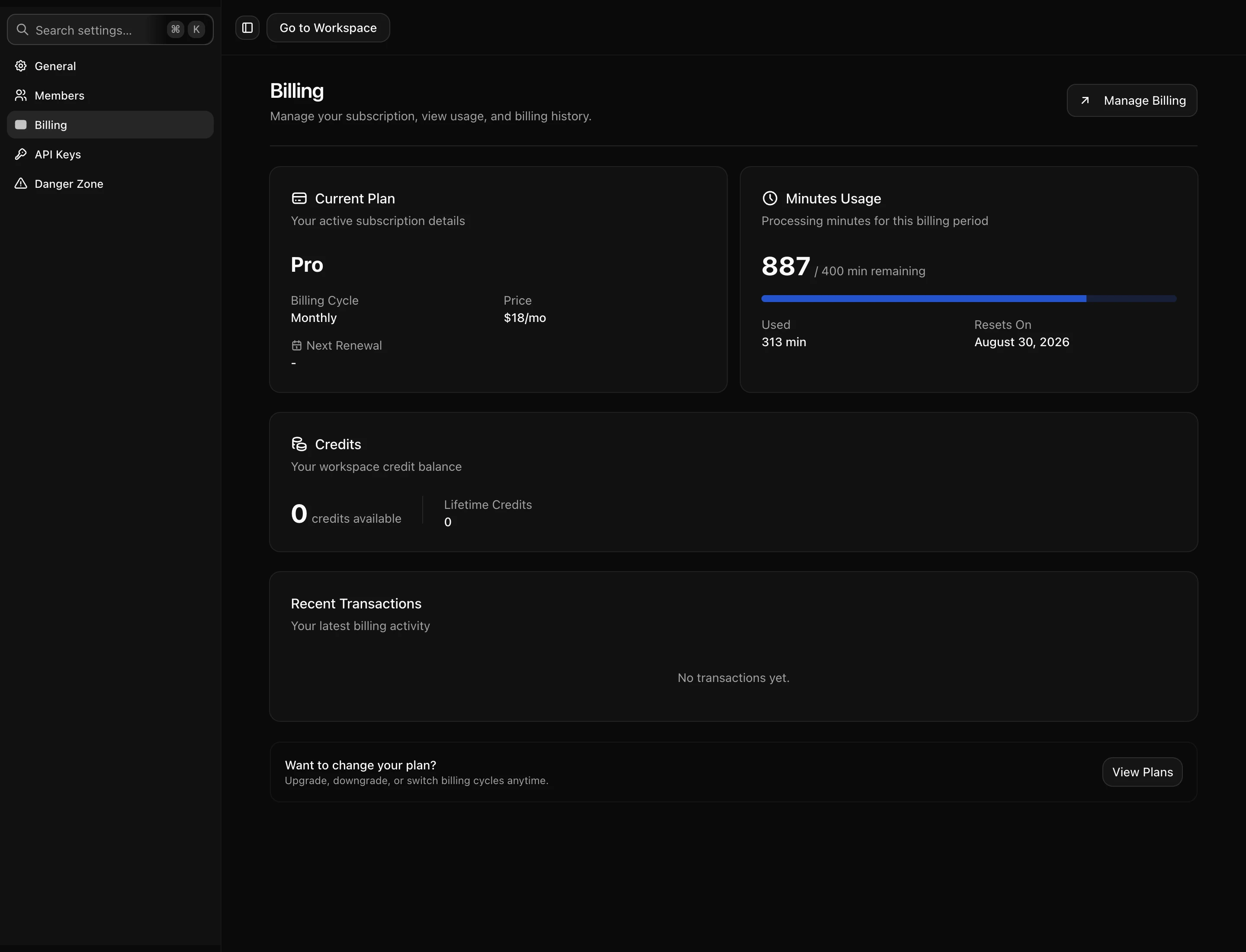Open the Danger Zone section
This screenshot has width=1246, height=952.
tap(110, 183)
